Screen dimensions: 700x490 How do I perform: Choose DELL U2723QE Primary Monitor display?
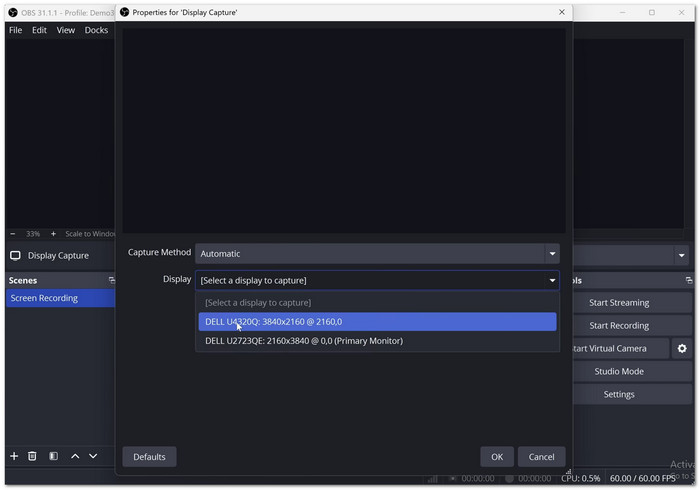377,341
